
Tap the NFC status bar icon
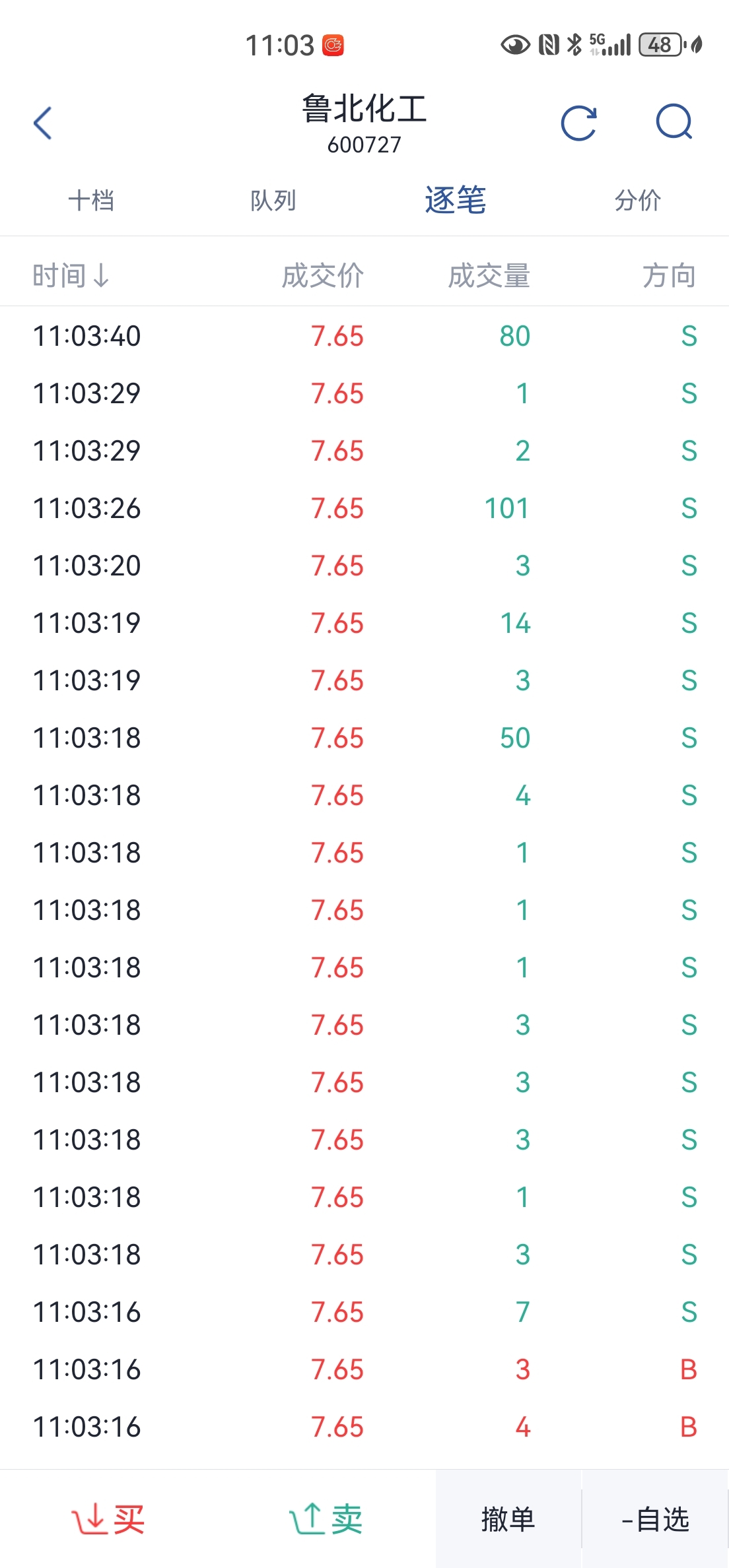coord(549,45)
